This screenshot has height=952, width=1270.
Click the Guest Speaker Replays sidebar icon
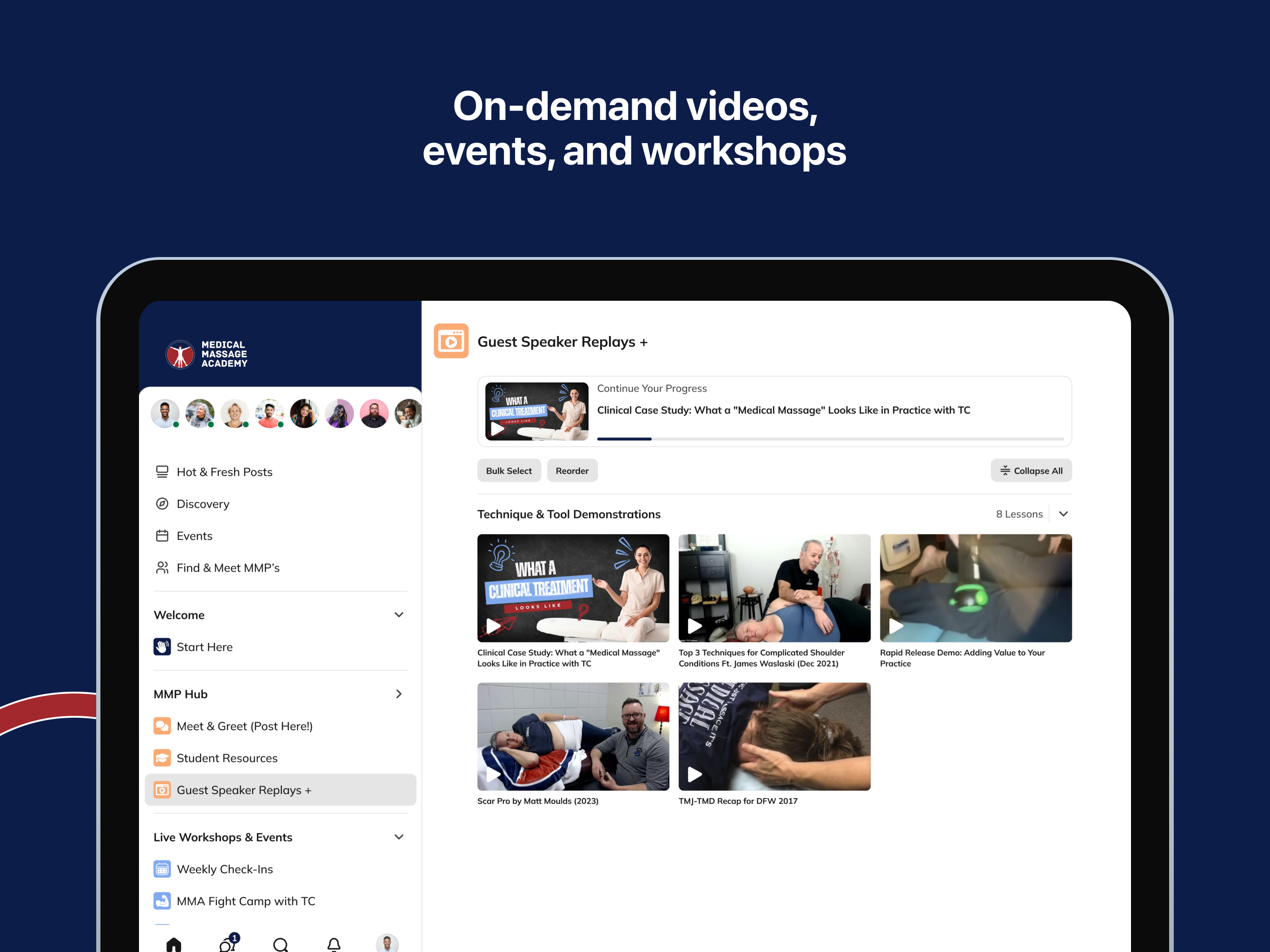coord(162,789)
